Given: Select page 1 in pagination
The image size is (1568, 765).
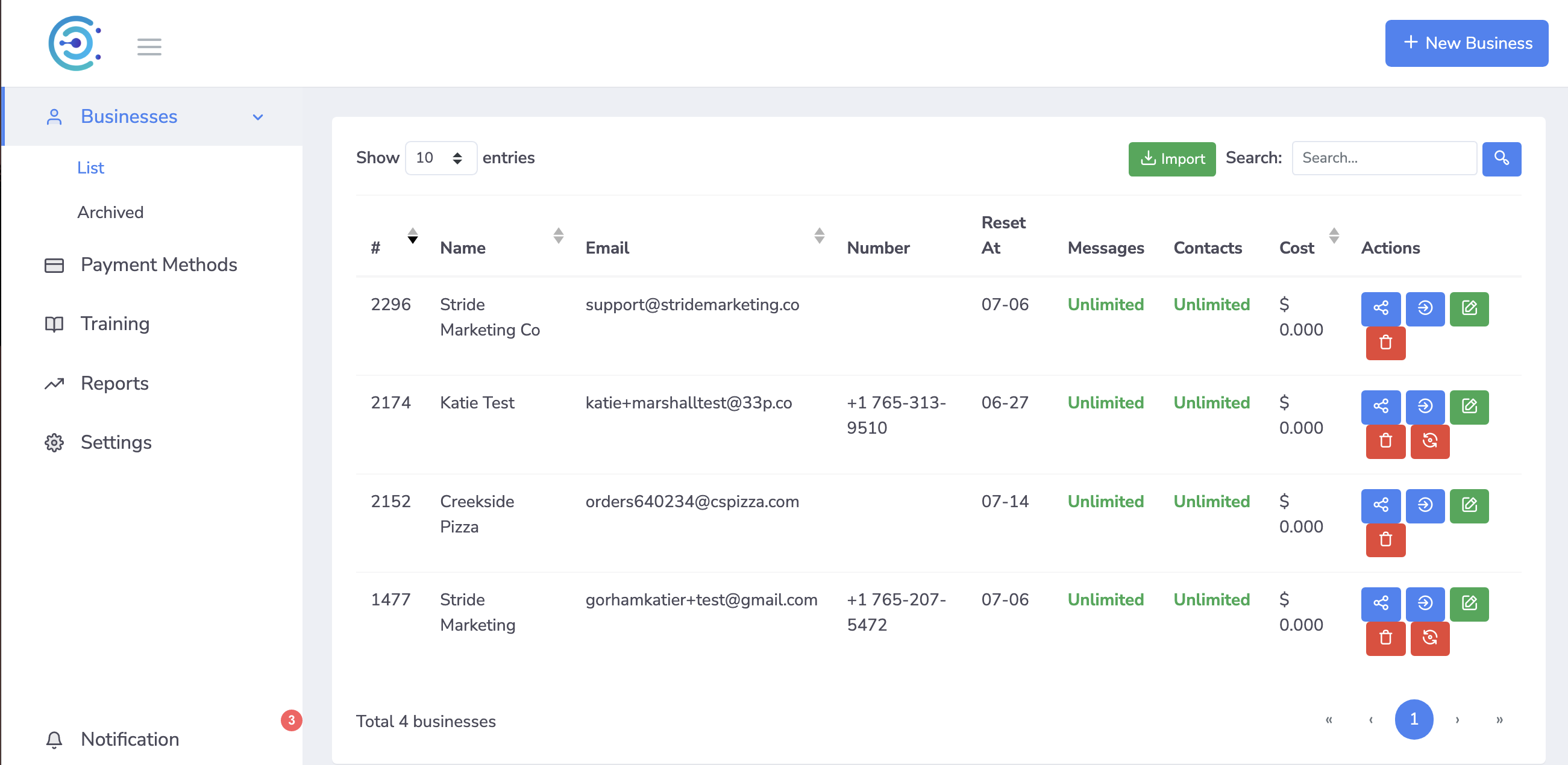Looking at the screenshot, I should pyautogui.click(x=1413, y=719).
